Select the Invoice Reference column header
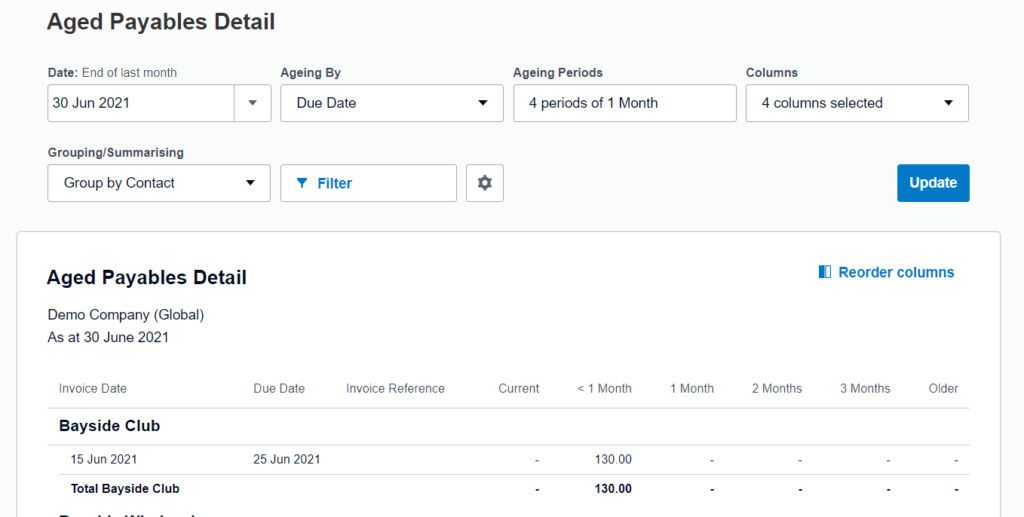This screenshot has height=517, width=1024. tap(395, 388)
